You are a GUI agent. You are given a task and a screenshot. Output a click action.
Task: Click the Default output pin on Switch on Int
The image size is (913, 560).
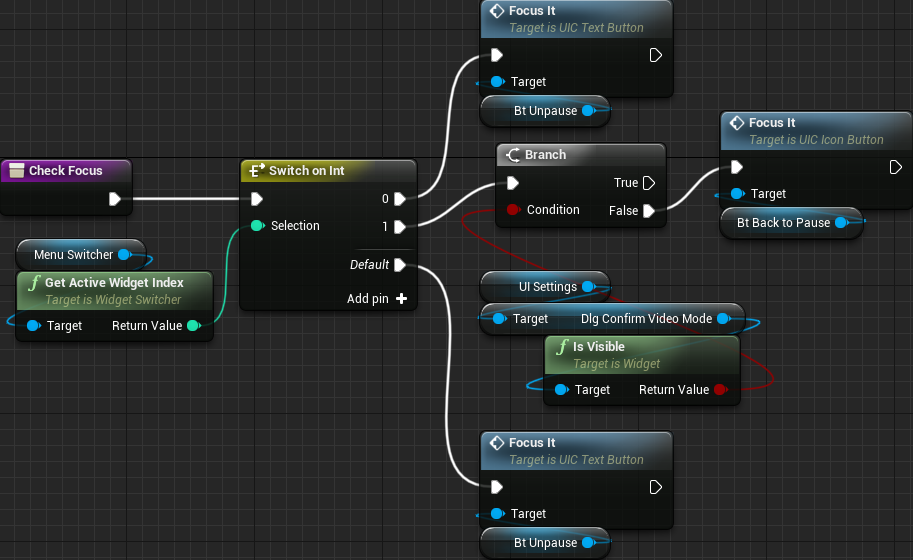pyautogui.click(x=400, y=265)
